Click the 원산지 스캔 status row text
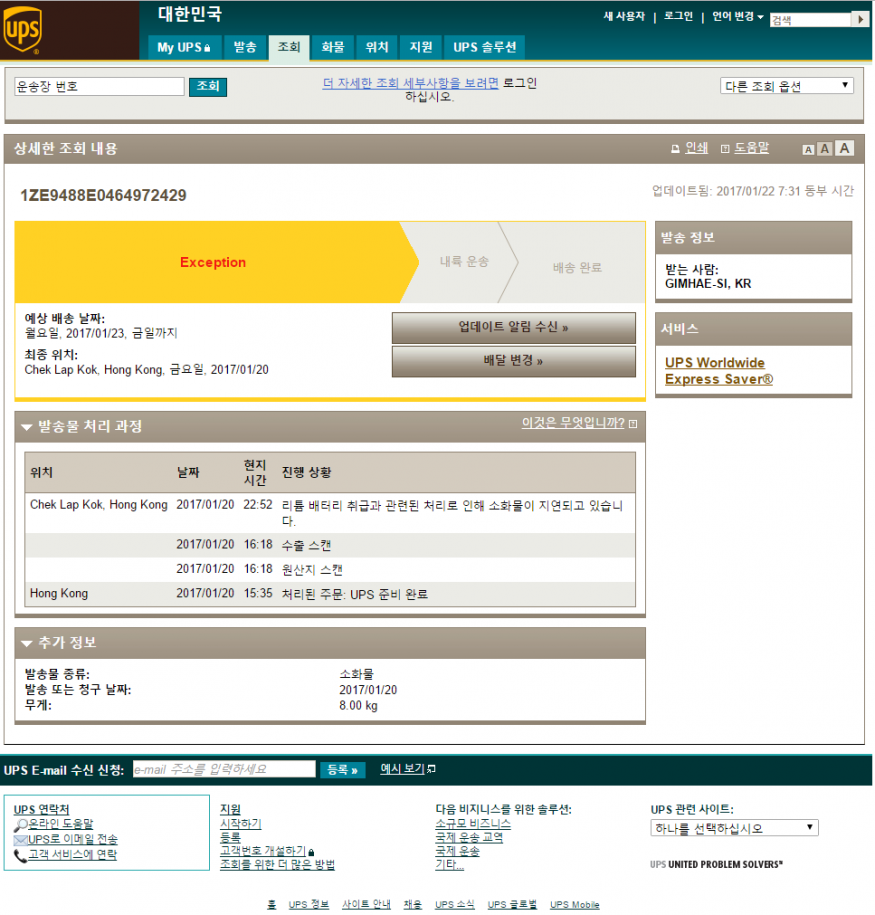Viewport: 875px width, 915px height. point(312,570)
